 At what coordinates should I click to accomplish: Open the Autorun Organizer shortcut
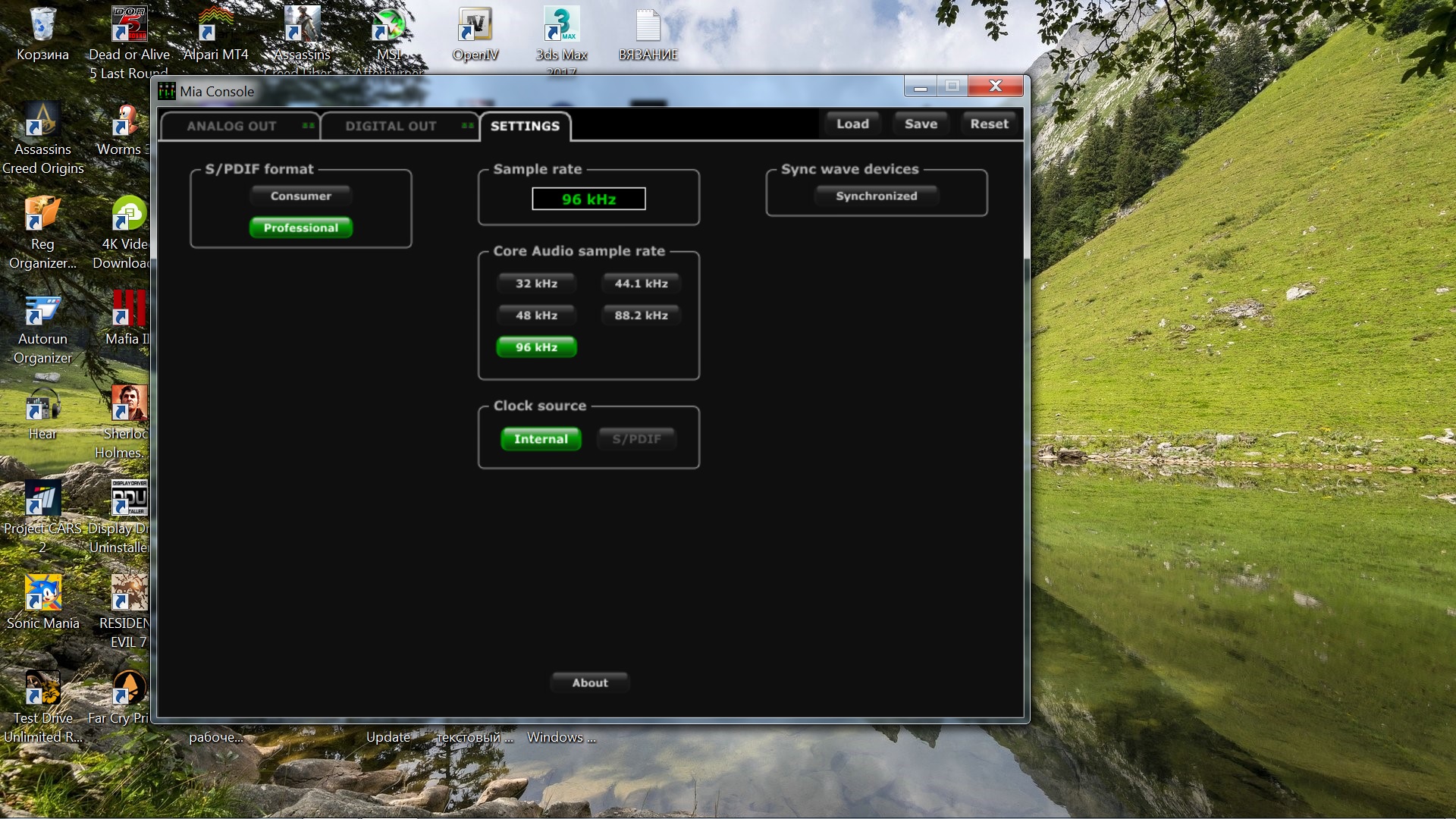42,309
